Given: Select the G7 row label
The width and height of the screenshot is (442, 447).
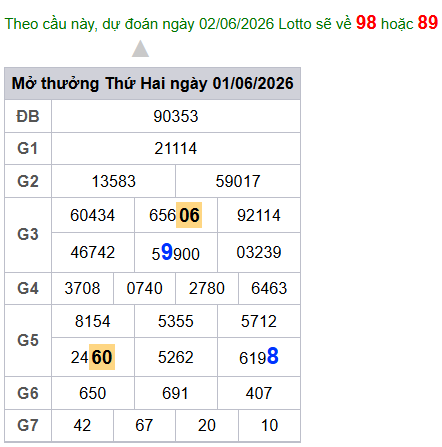Looking at the screenshot, I should 28,426.
